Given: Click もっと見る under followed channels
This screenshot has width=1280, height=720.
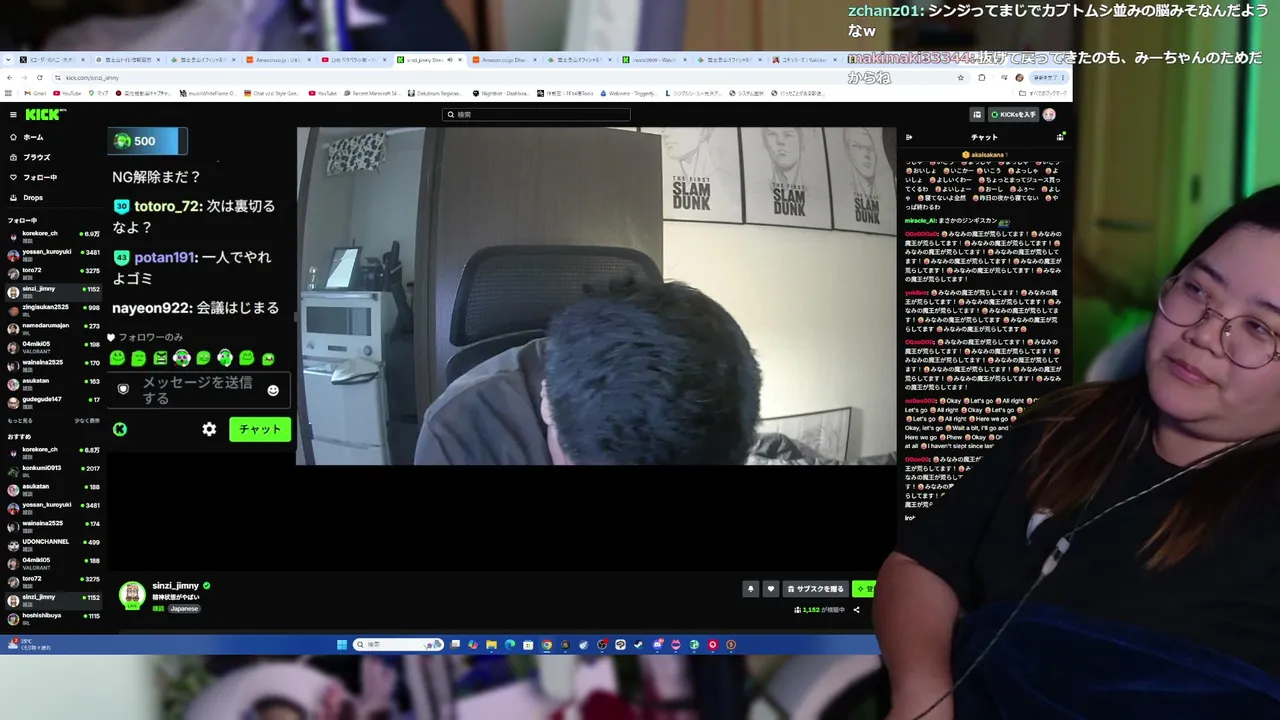Looking at the screenshot, I should 20,421.
